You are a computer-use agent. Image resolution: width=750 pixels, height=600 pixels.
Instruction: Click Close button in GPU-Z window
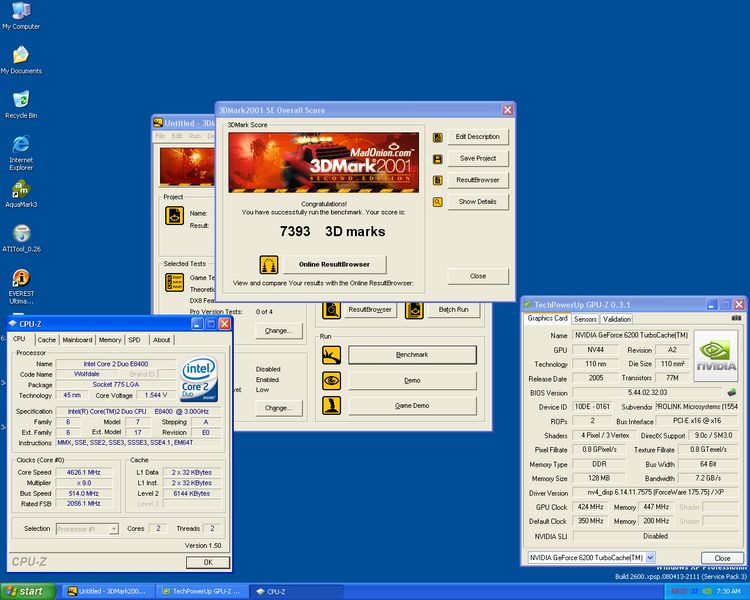click(x=722, y=558)
